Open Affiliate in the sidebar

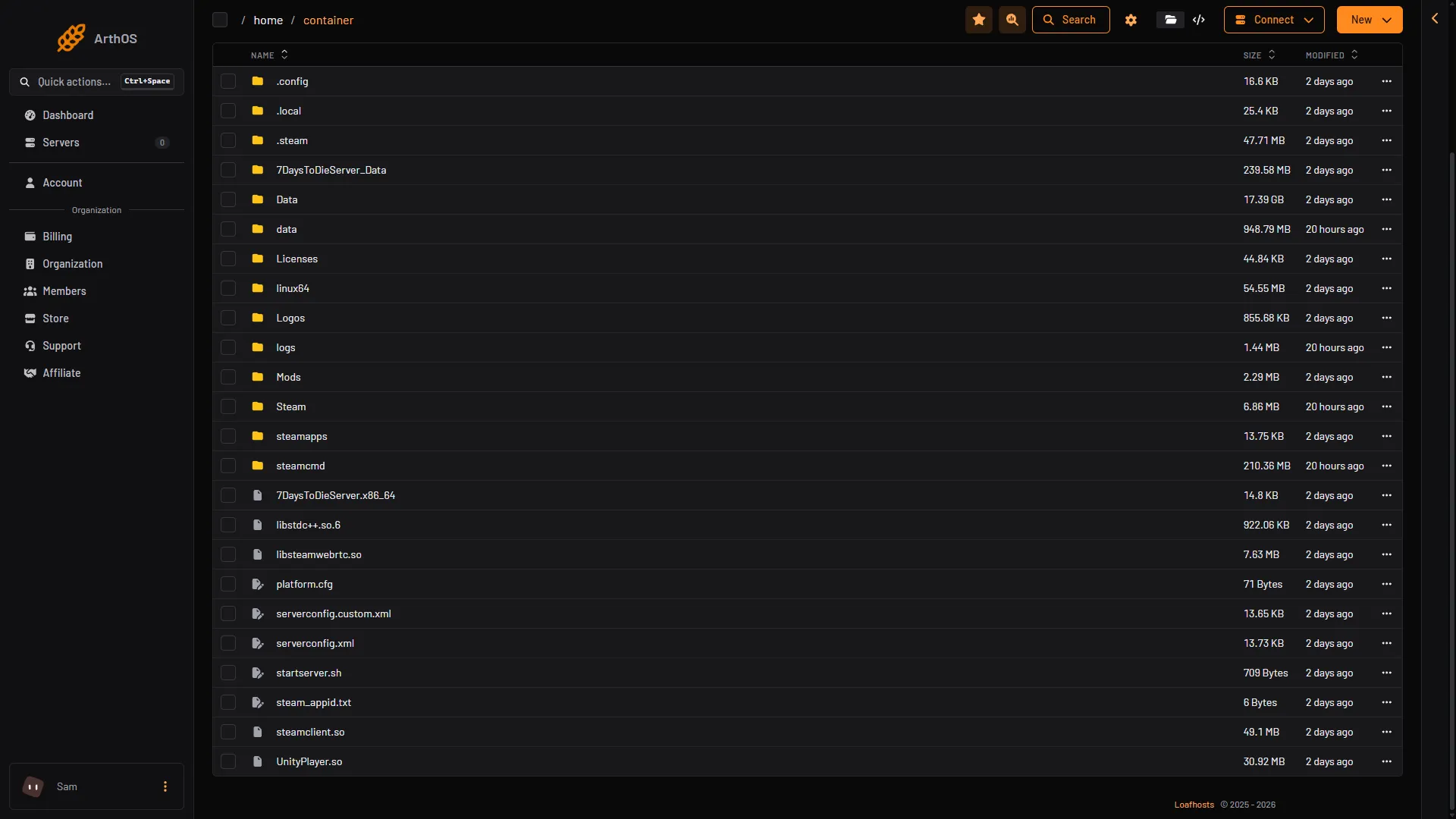coord(96,373)
